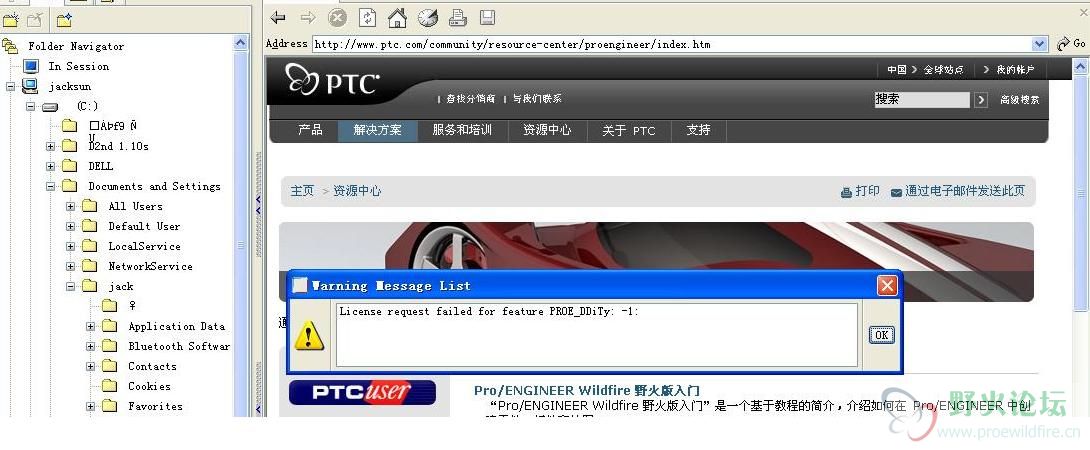The width and height of the screenshot is (1090, 450).
Task: Click the 高级搜索 link
Action: 1020,99
